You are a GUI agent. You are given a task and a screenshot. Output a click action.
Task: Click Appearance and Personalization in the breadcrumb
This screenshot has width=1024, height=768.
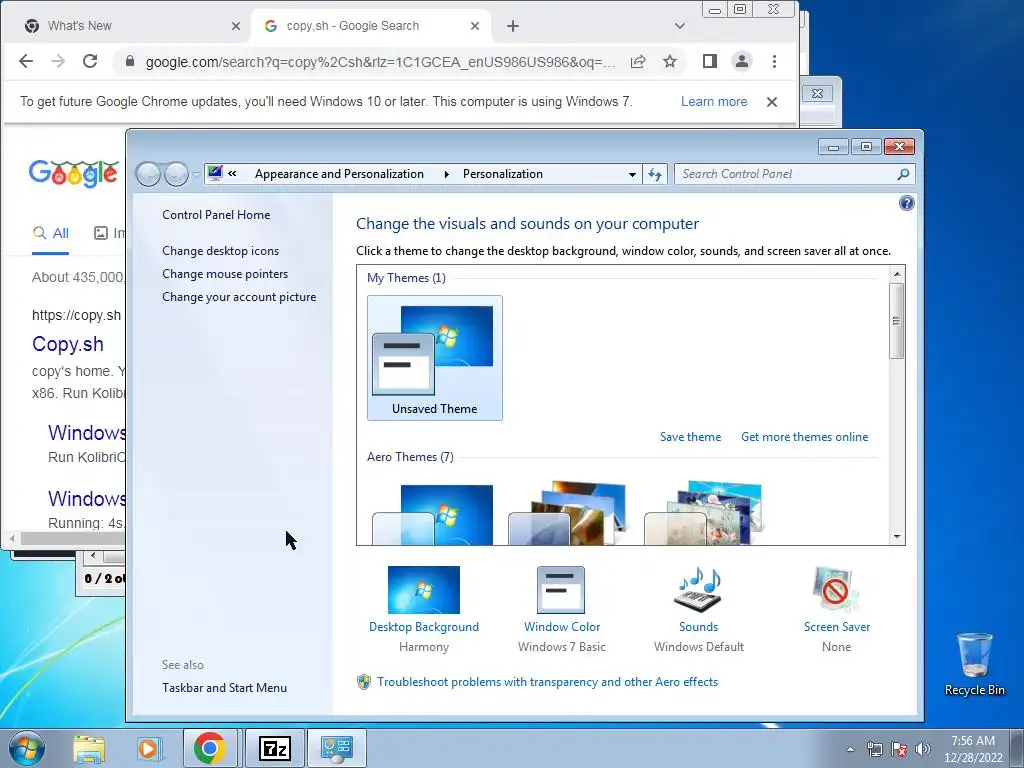339,174
